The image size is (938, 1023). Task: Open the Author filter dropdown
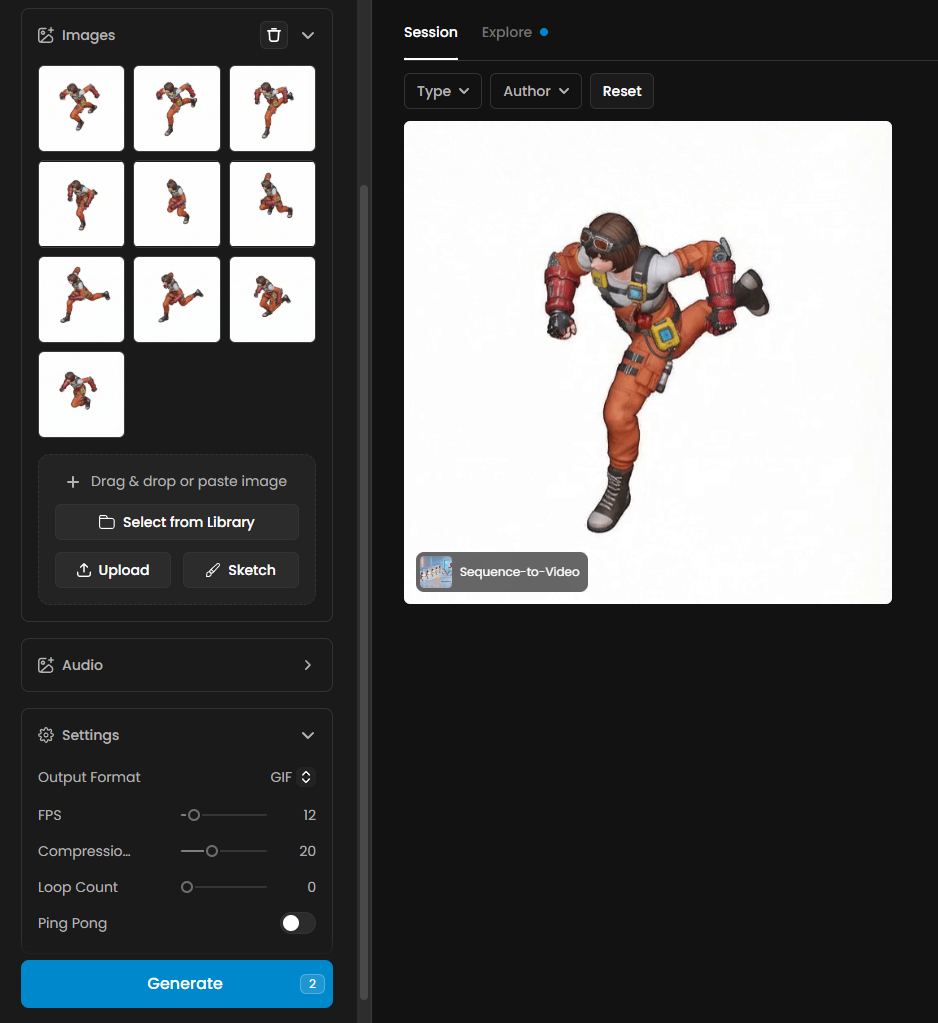point(536,91)
